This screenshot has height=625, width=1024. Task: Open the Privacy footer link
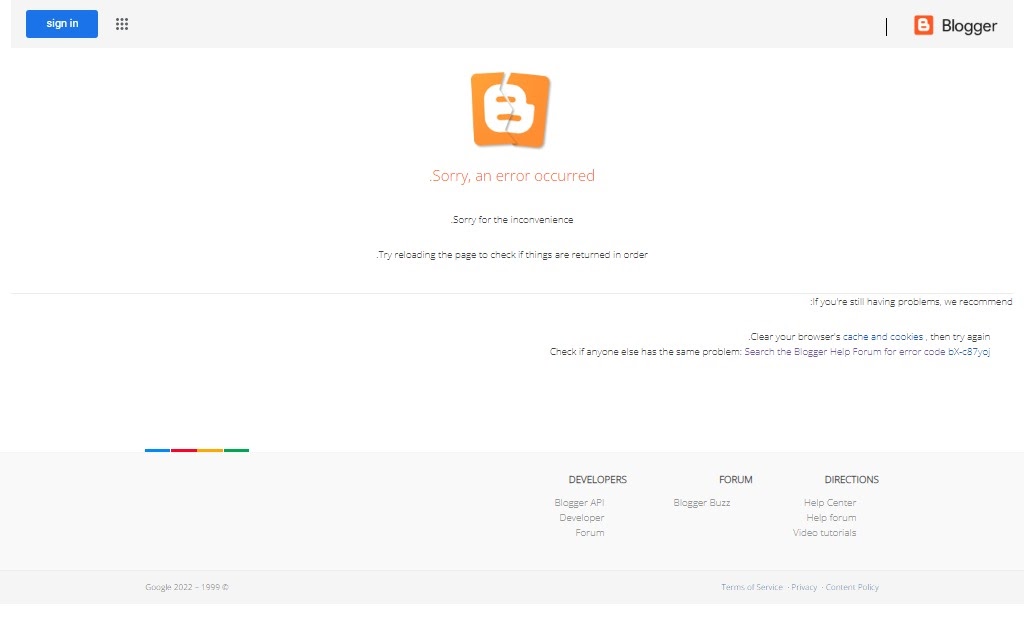804,587
